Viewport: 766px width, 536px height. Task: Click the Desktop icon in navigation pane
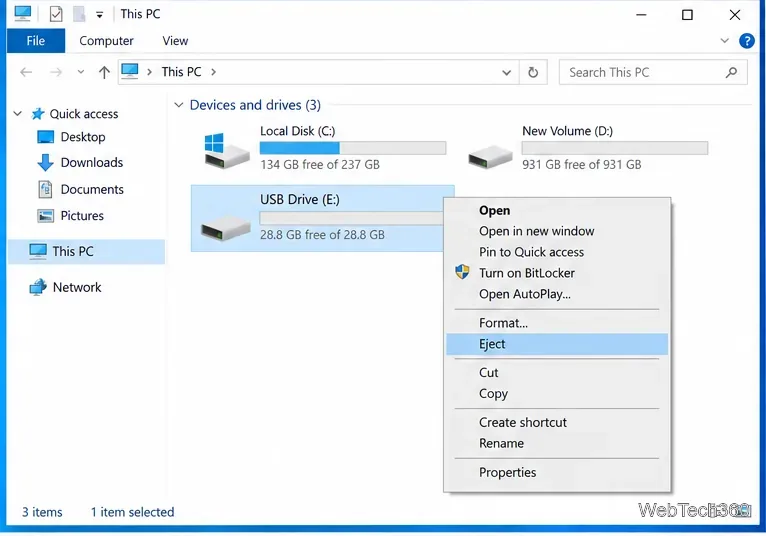[x=45, y=137]
